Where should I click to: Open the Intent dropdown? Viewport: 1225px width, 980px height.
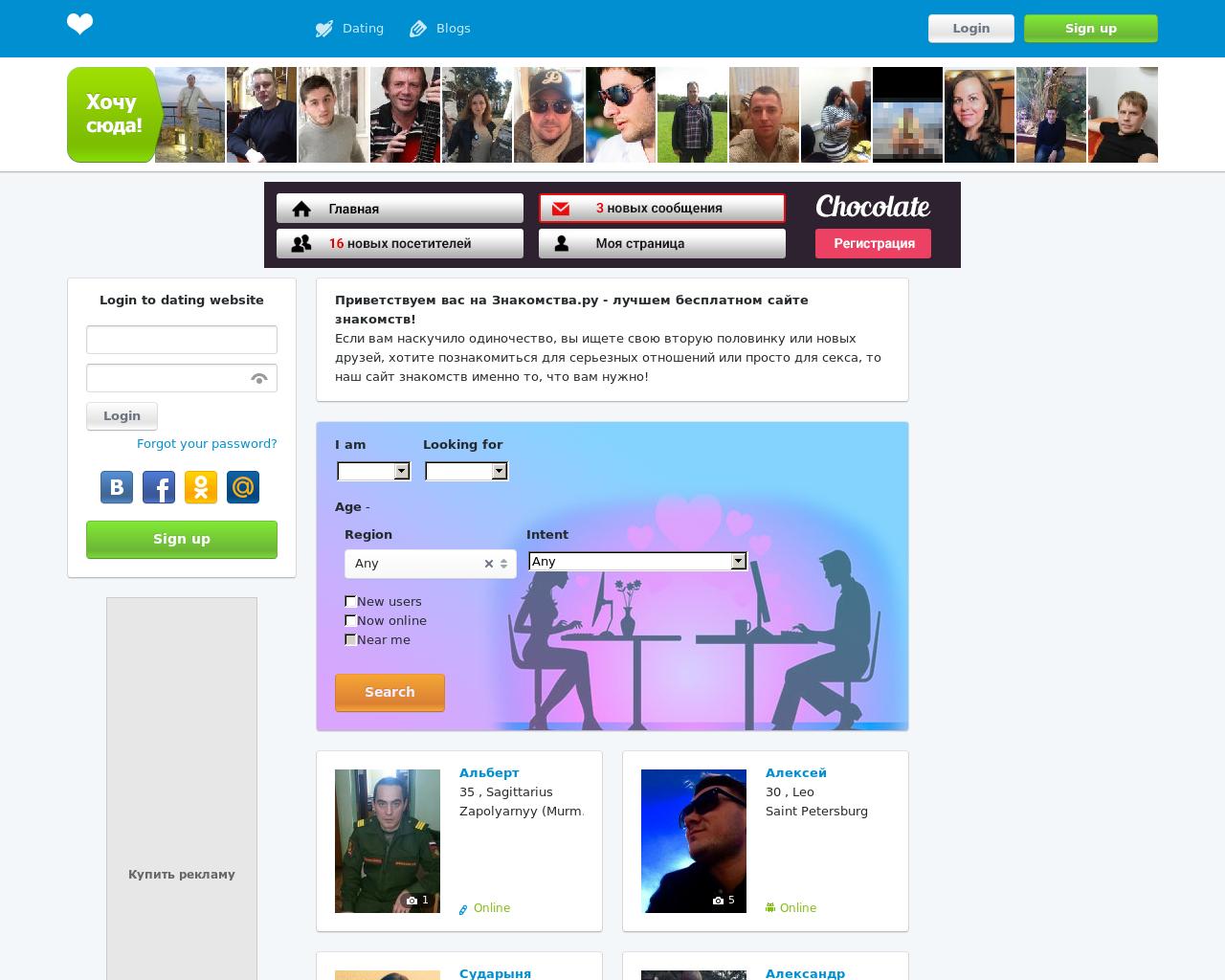tap(637, 562)
